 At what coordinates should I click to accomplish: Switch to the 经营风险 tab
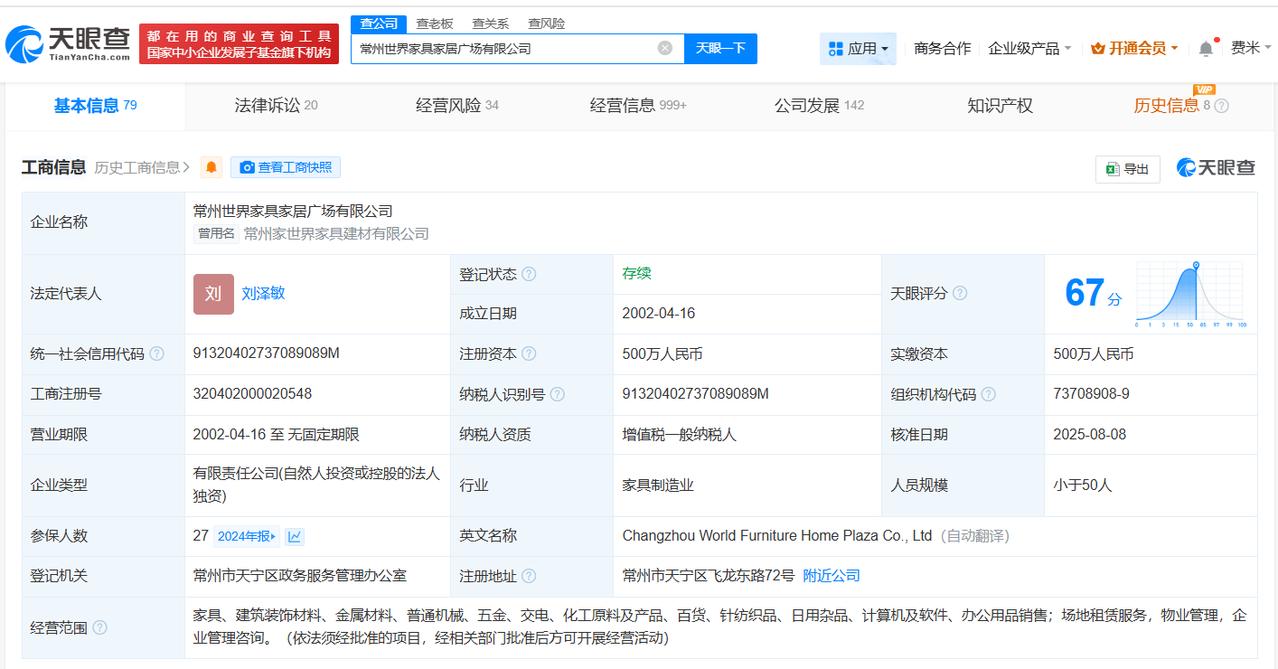457,106
